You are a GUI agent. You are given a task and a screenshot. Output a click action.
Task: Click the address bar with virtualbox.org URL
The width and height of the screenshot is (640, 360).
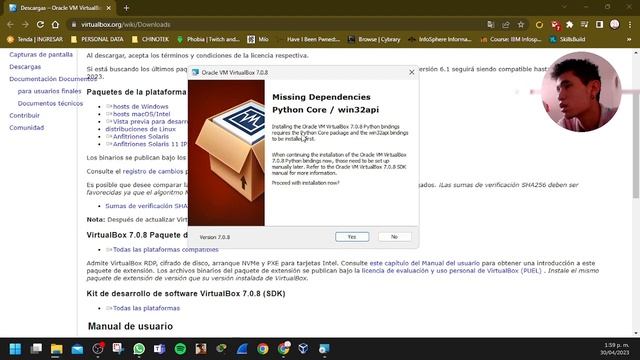click(x=278, y=24)
